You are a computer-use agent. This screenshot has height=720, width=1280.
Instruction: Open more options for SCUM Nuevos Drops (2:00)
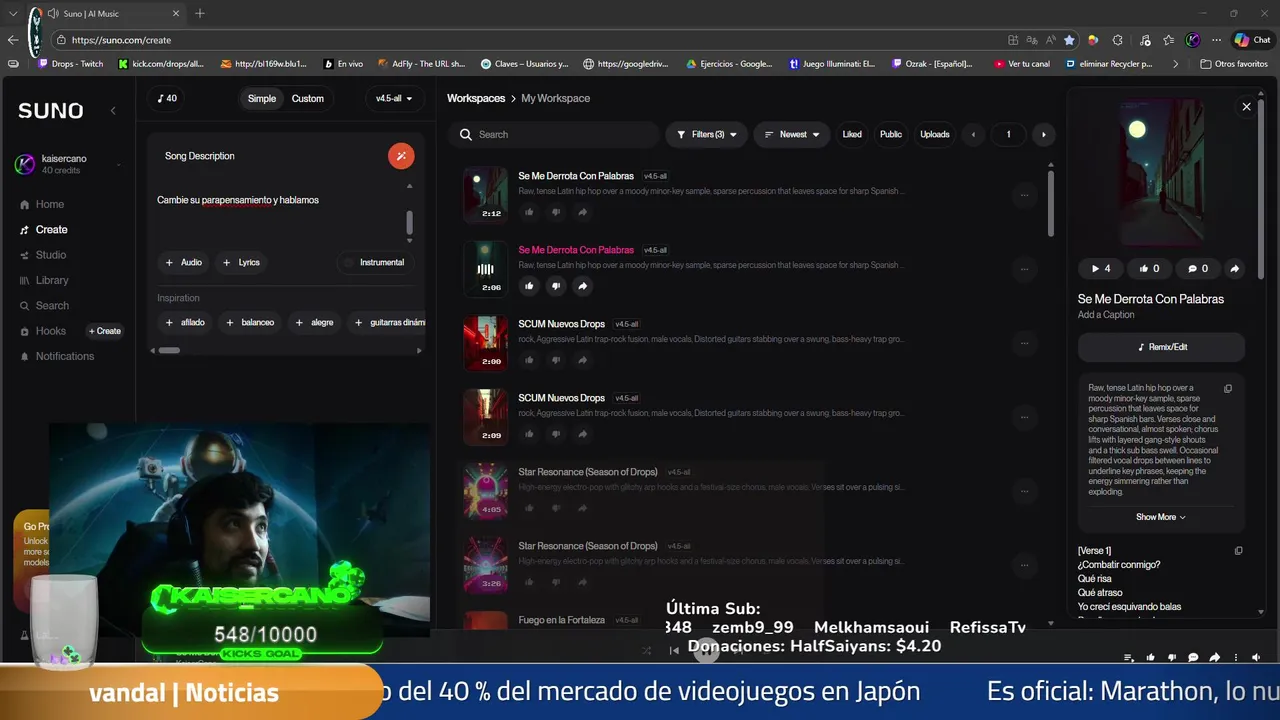click(1024, 343)
